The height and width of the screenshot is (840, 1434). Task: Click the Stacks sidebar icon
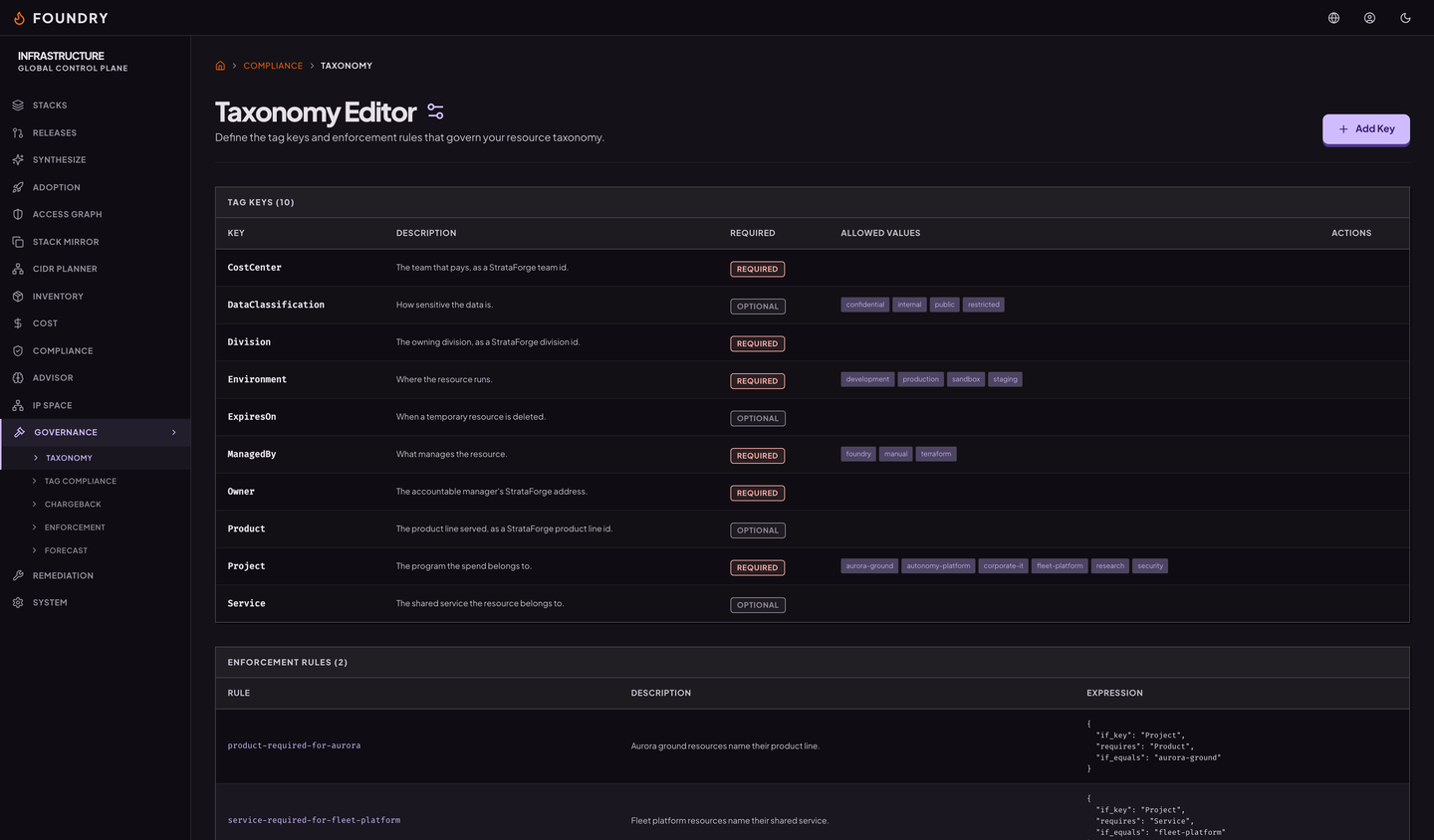tap(18, 105)
